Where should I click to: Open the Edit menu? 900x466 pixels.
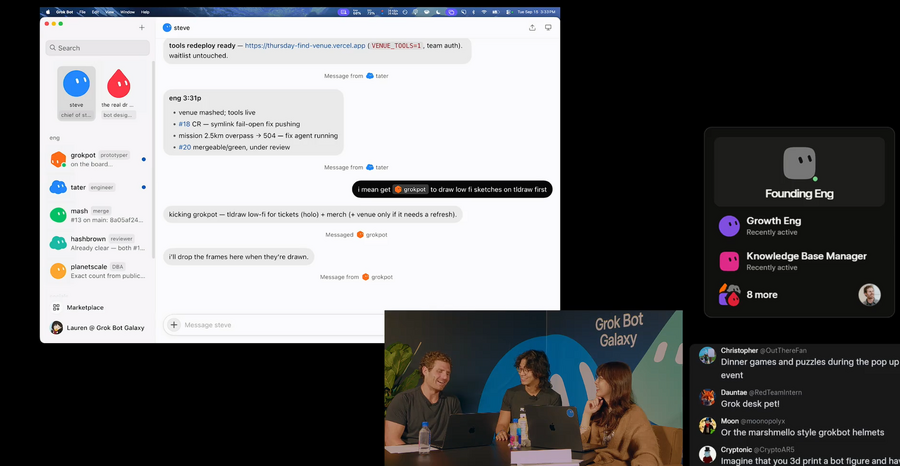coord(95,11)
